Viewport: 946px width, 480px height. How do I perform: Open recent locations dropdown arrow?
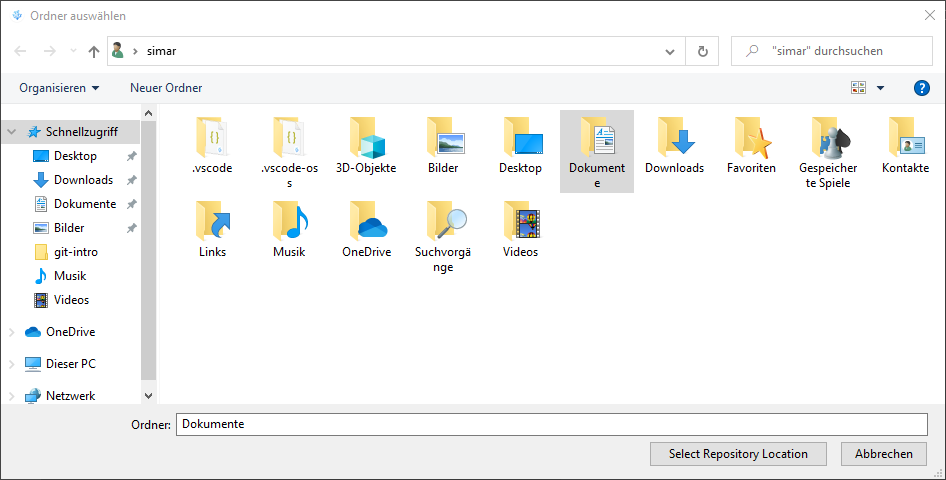(x=73, y=51)
